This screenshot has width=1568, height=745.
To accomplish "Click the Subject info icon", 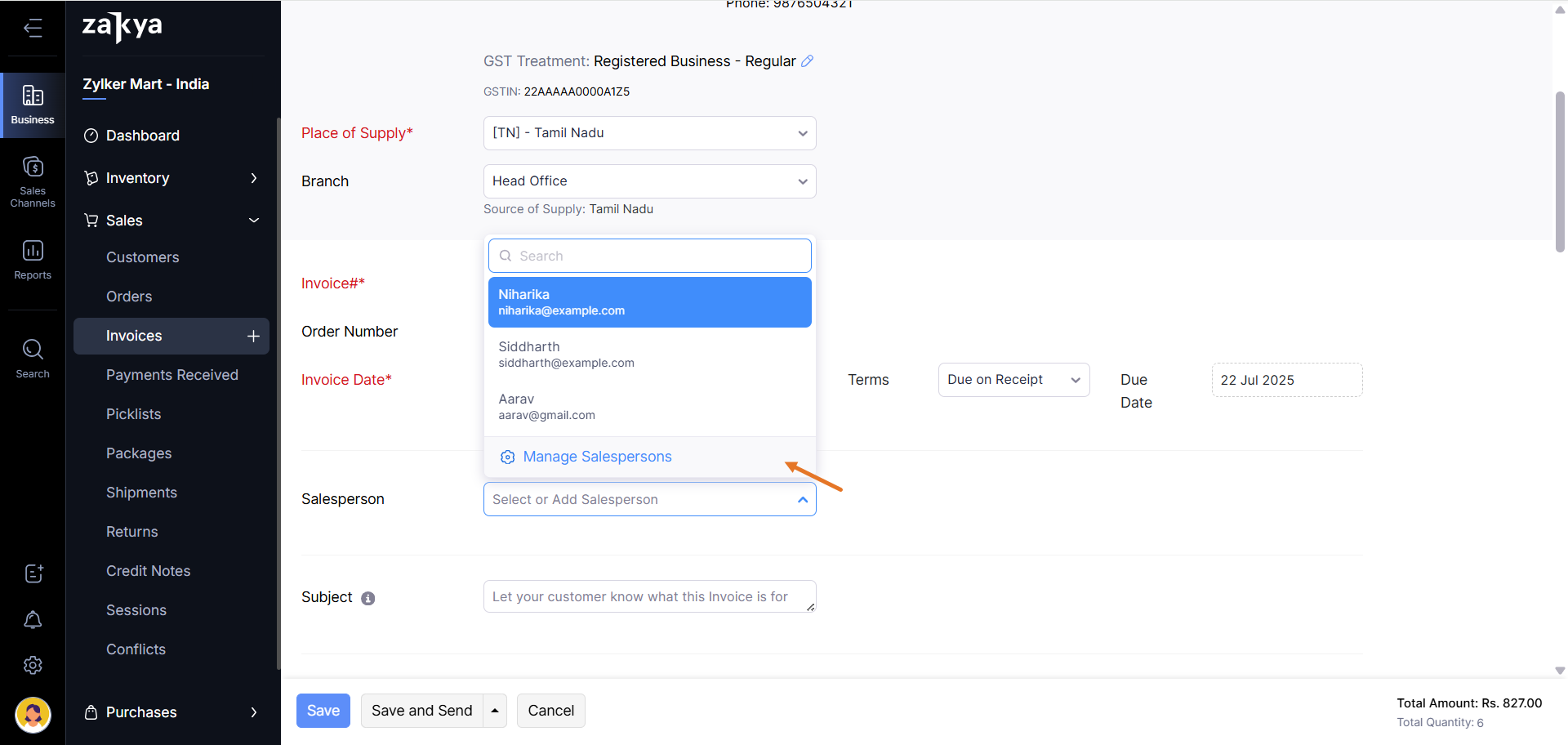I will (x=368, y=599).
